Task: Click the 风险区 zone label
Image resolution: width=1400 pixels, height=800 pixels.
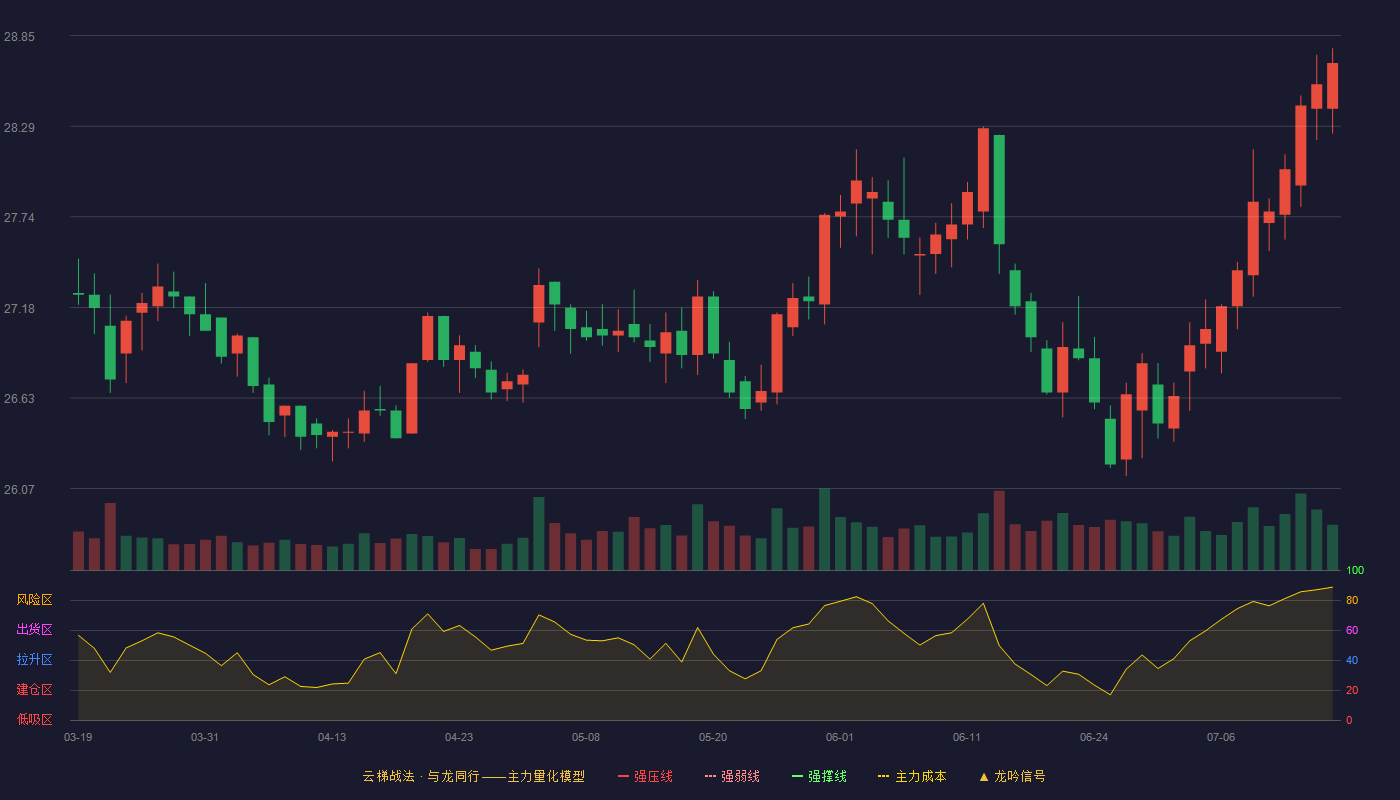Action: (x=34, y=600)
